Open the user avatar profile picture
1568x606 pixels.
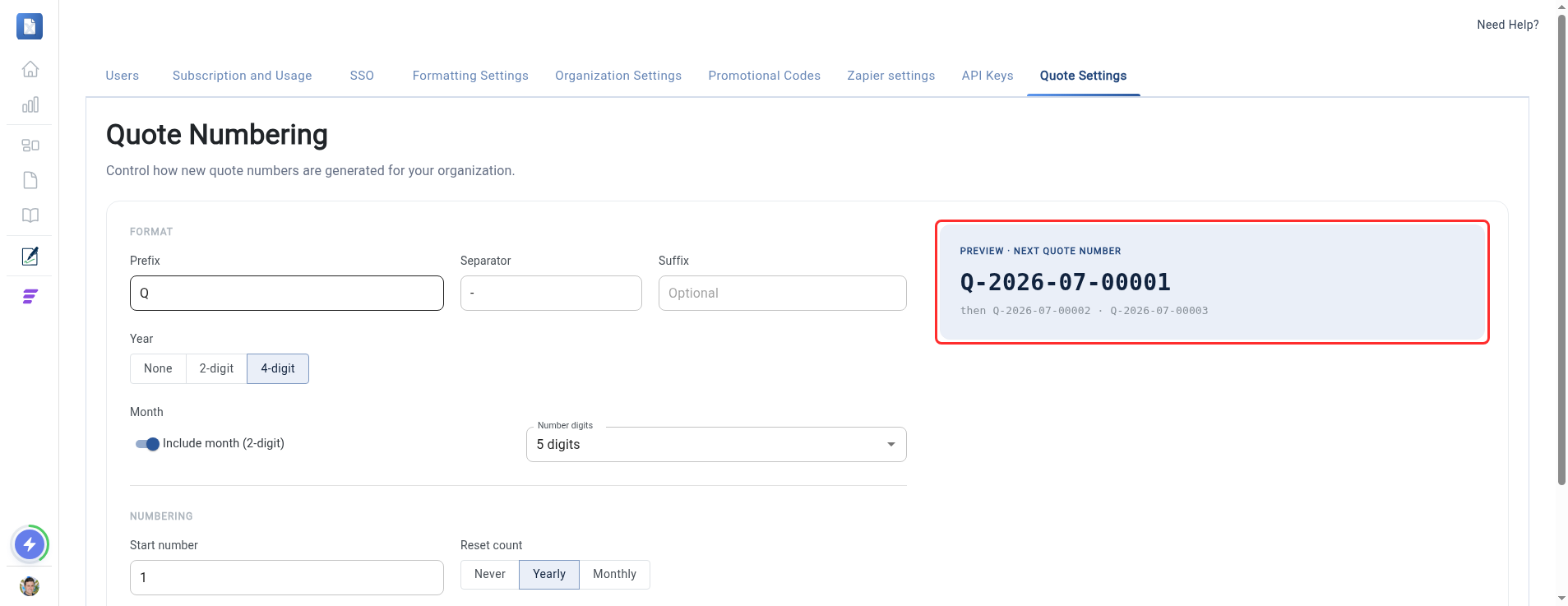tap(30, 586)
